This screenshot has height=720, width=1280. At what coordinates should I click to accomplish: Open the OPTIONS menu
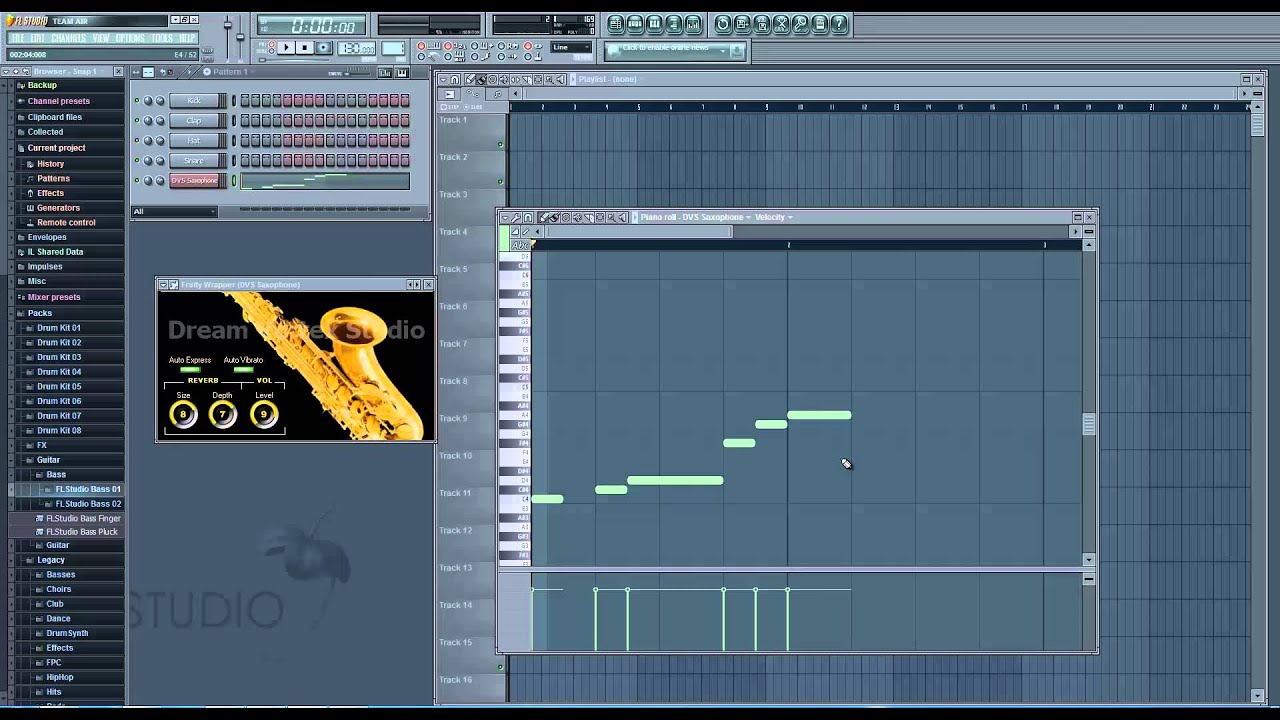pos(130,38)
